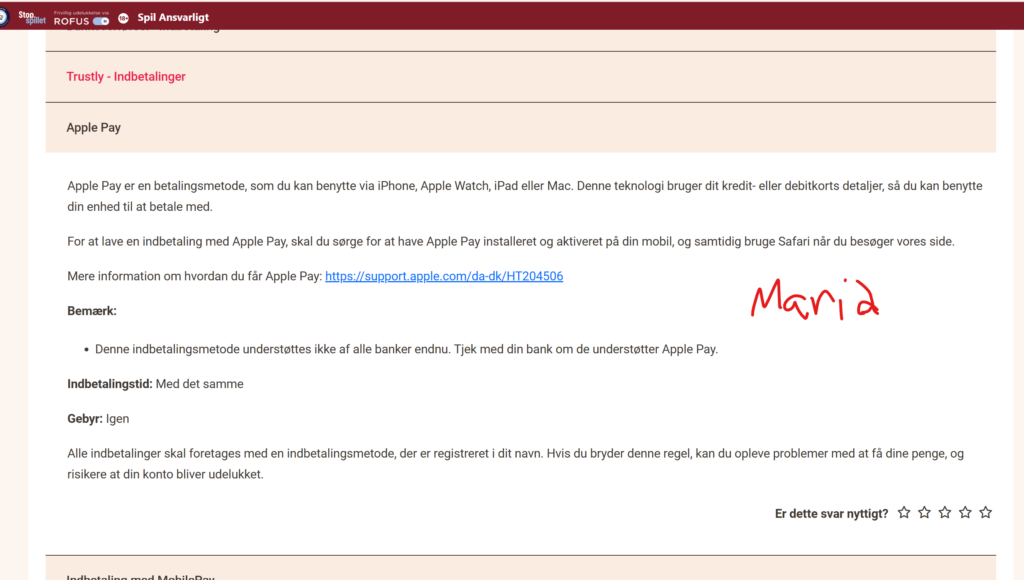The height and width of the screenshot is (580, 1024).
Task: Click the "Bemærk:" heading text
Action: pyautogui.click(x=92, y=311)
